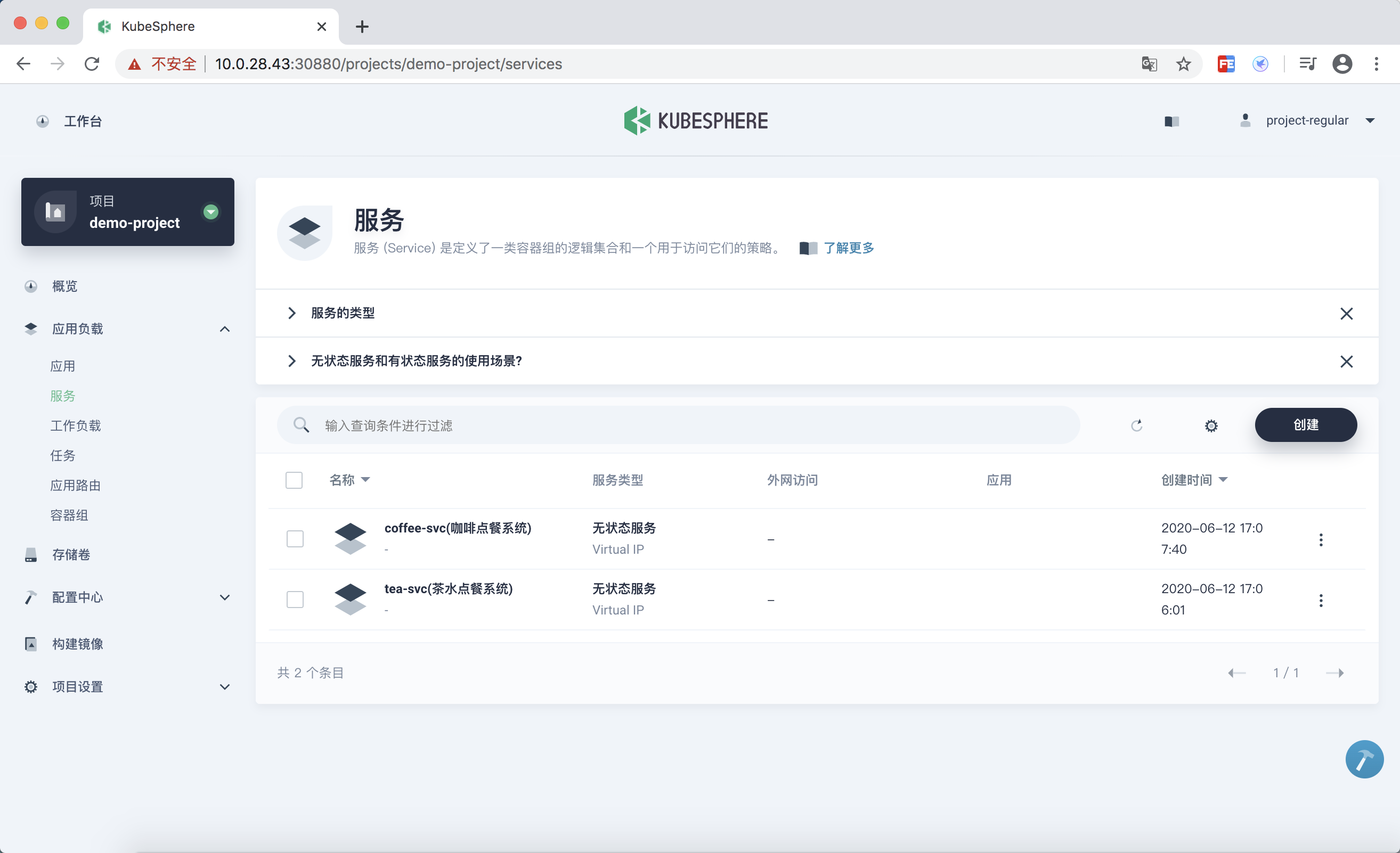Select all services with the header checkbox

pos(294,480)
